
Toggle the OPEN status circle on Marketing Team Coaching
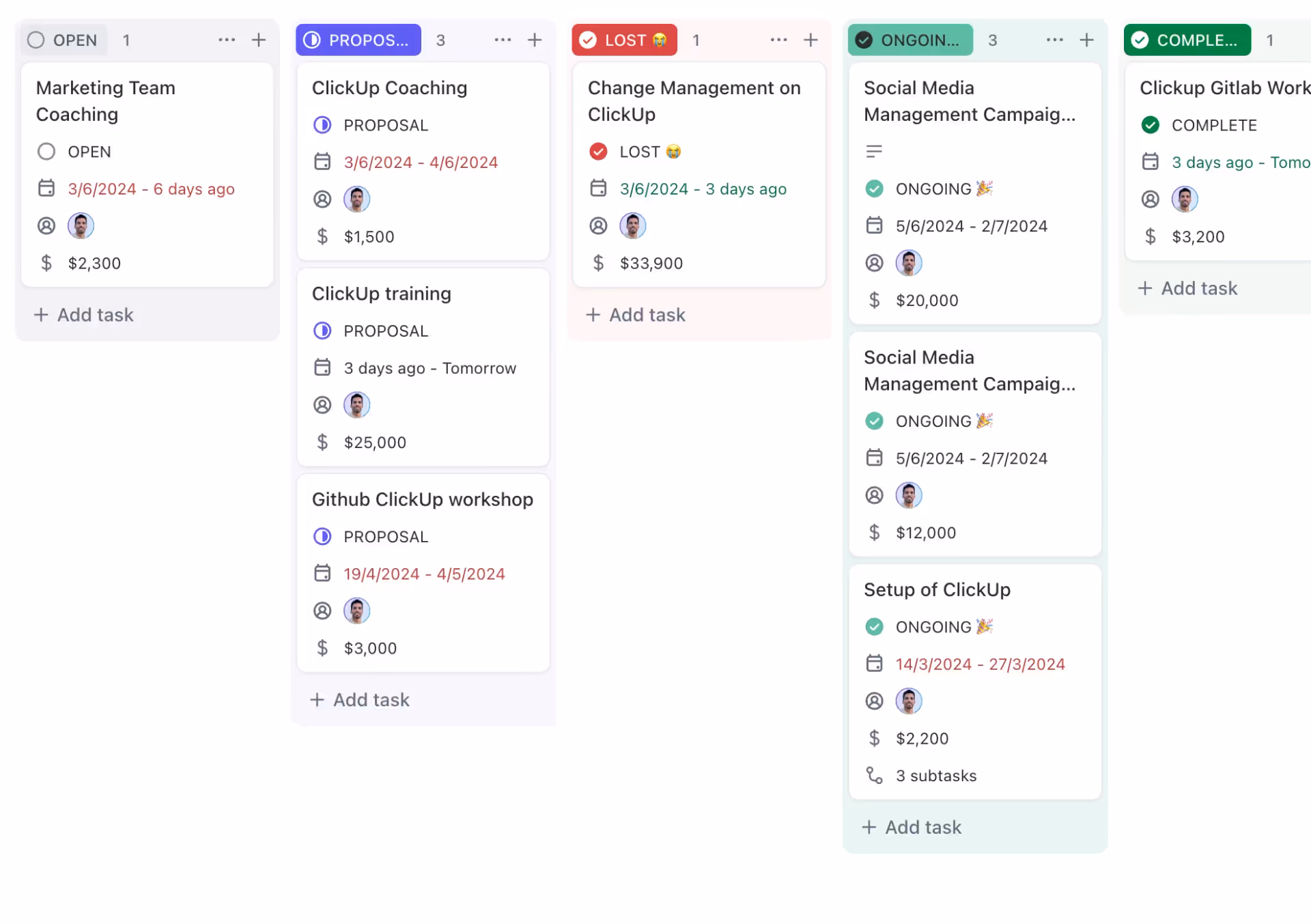pos(46,152)
